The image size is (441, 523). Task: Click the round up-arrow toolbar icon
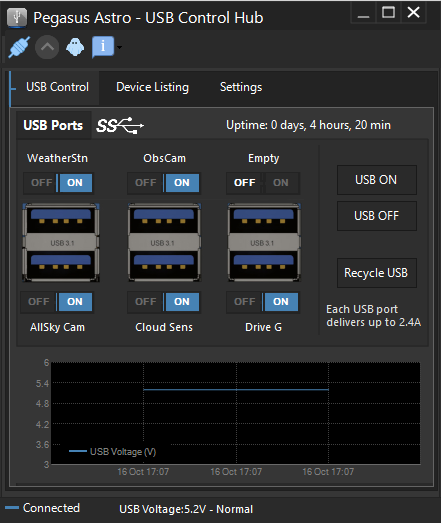47,47
